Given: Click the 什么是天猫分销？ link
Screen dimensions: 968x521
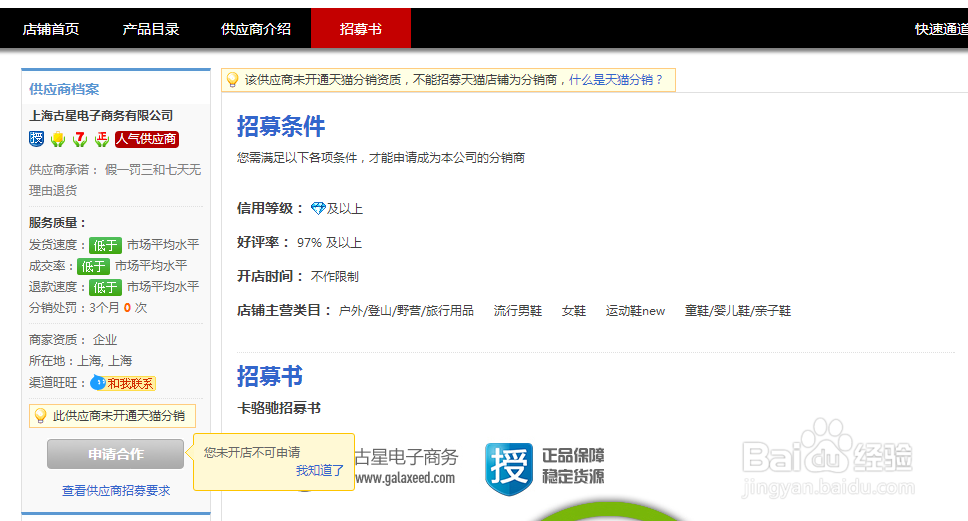Looking at the screenshot, I should click(616, 80).
